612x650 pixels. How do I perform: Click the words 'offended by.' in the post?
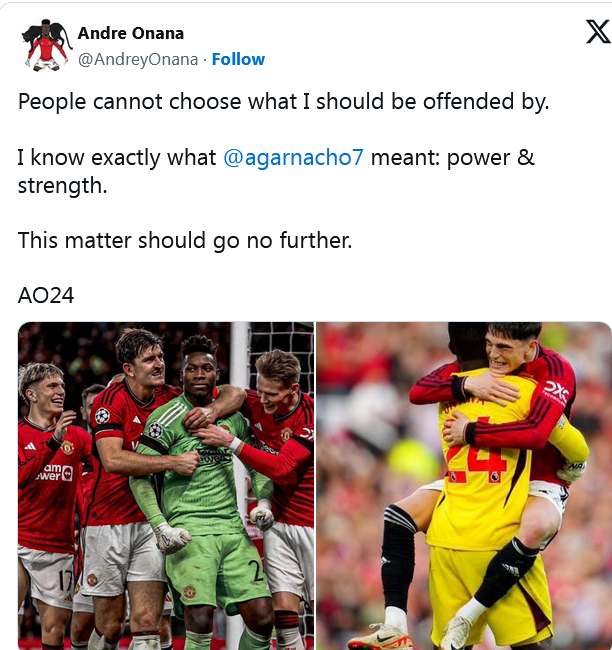pyautogui.click(x=486, y=102)
